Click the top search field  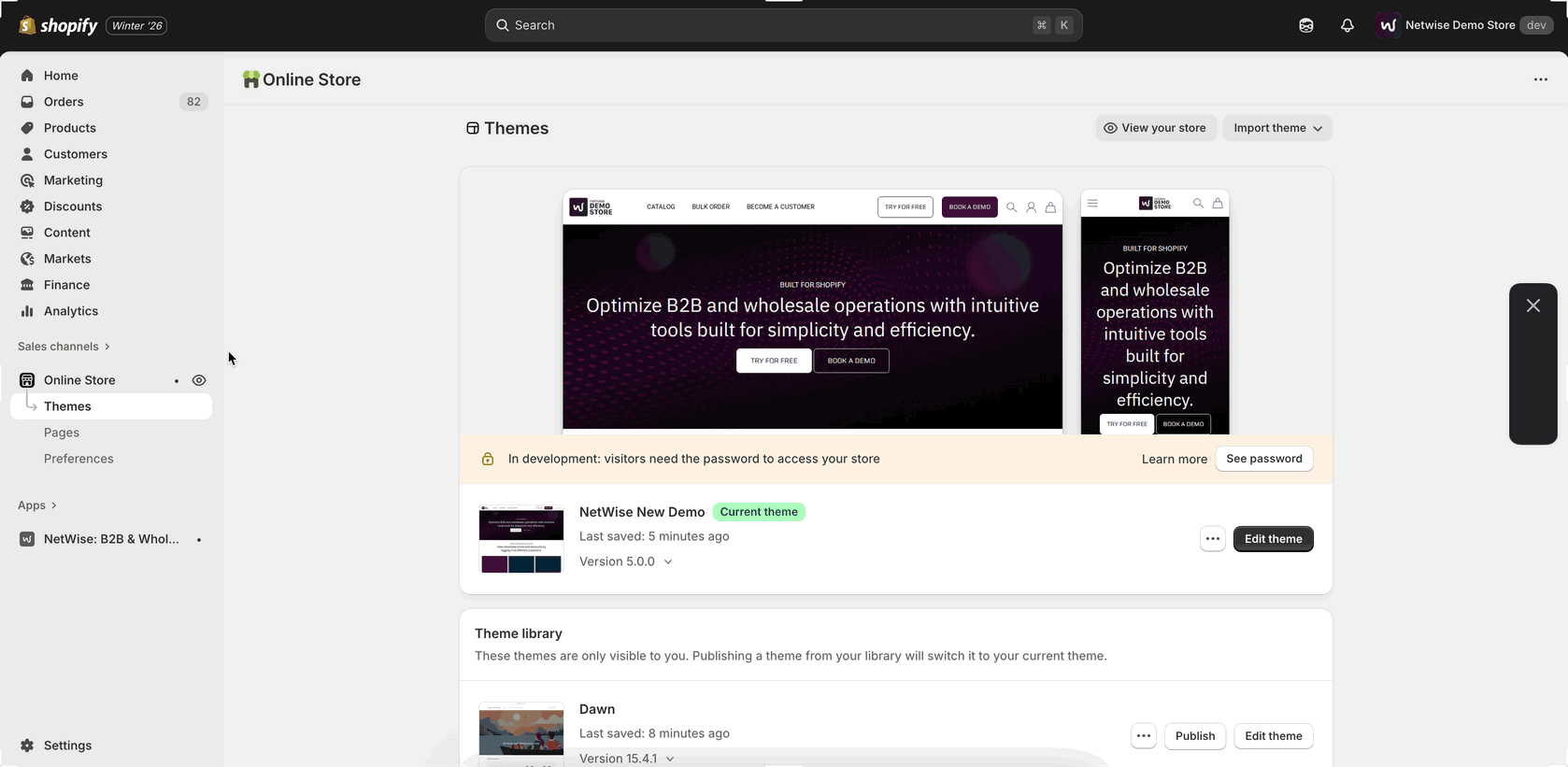tap(783, 25)
